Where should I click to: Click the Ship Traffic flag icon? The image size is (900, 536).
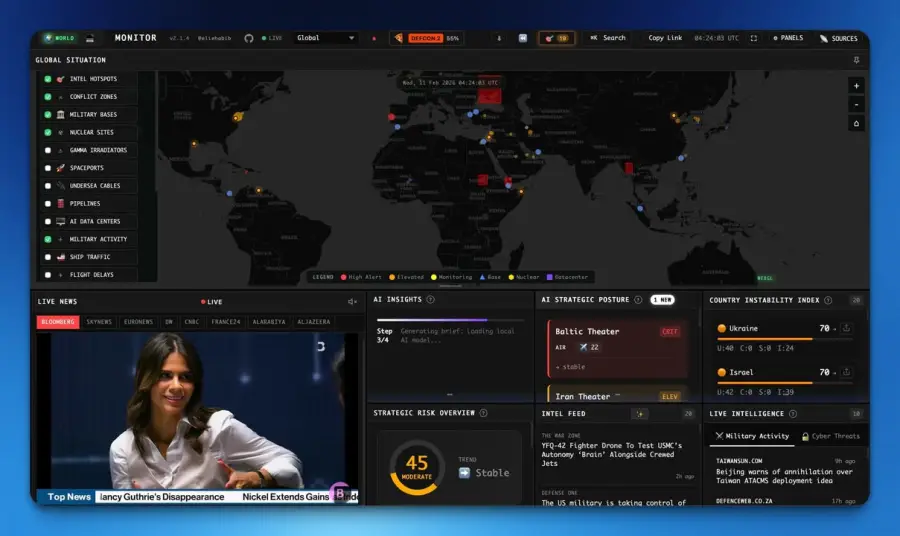(60, 257)
